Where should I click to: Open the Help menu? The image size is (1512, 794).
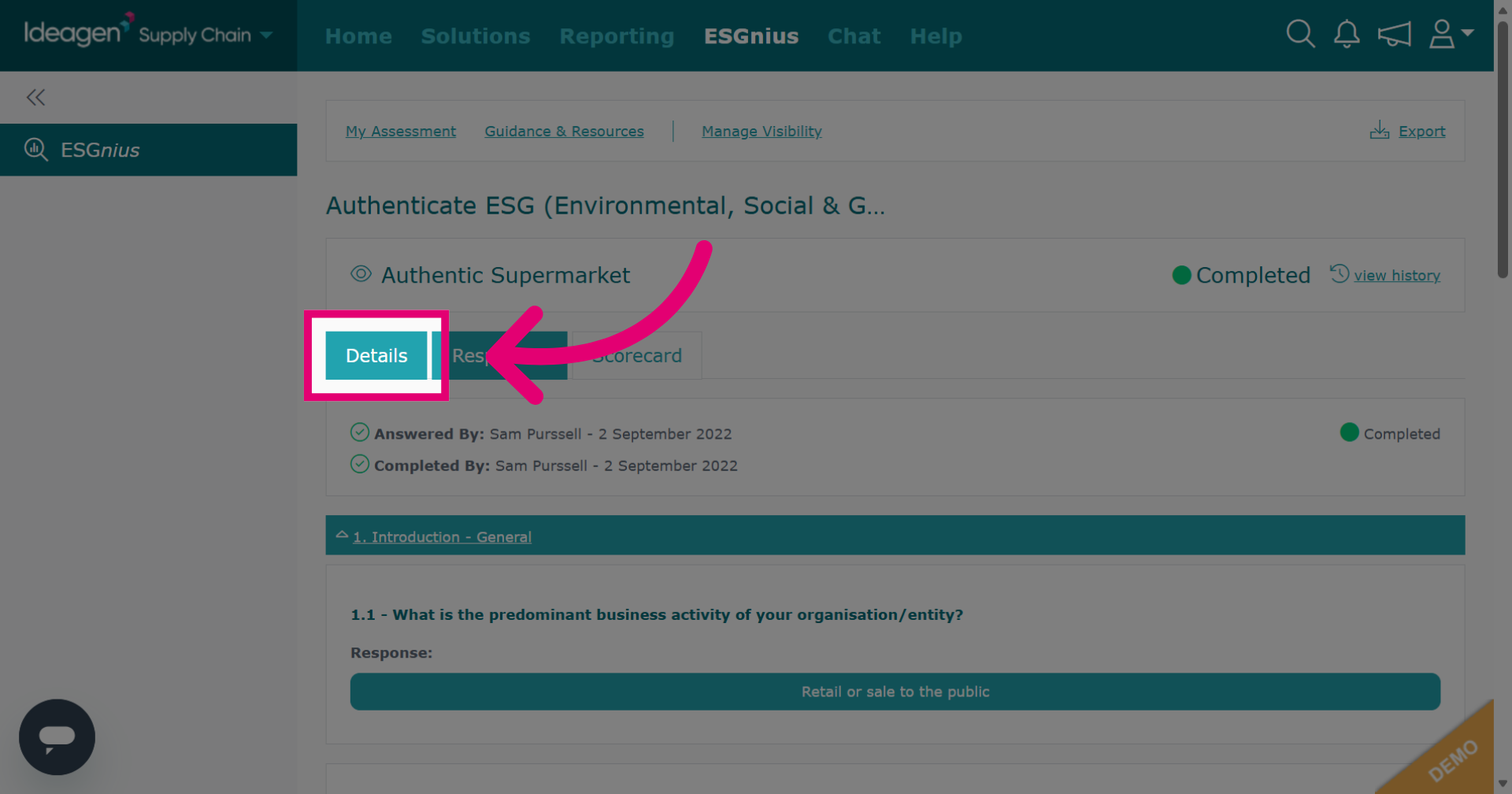[936, 36]
